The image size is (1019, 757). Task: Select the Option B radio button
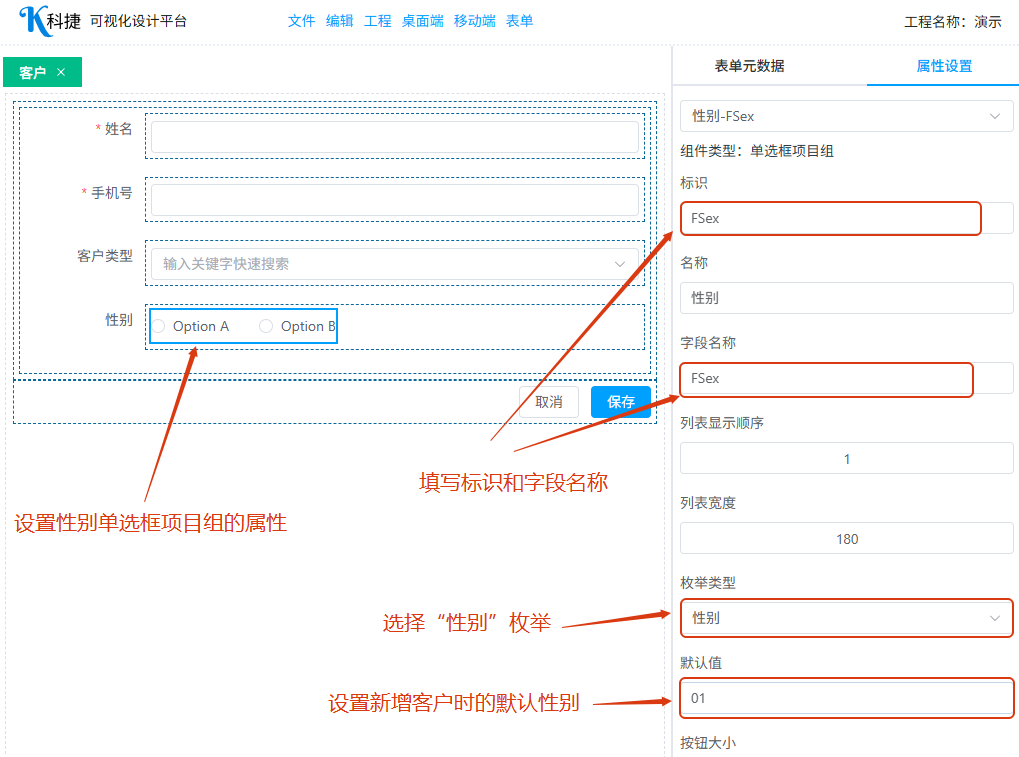pos(266,326)
